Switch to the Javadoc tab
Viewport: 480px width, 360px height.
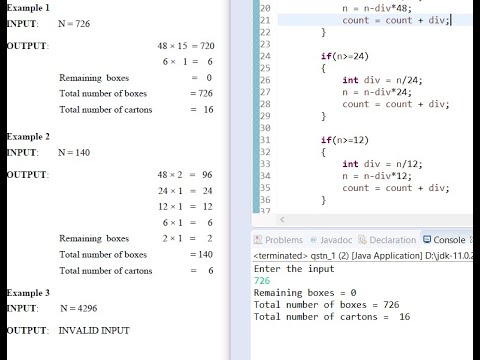[331, 240]
